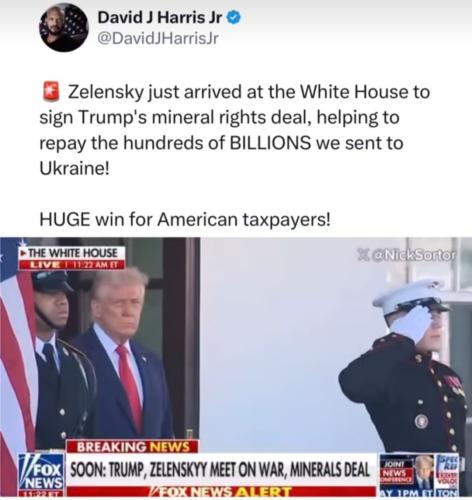Click the David J Harris Jr display name
Viewport: 472px width, 500px height.
click(159, 17)
